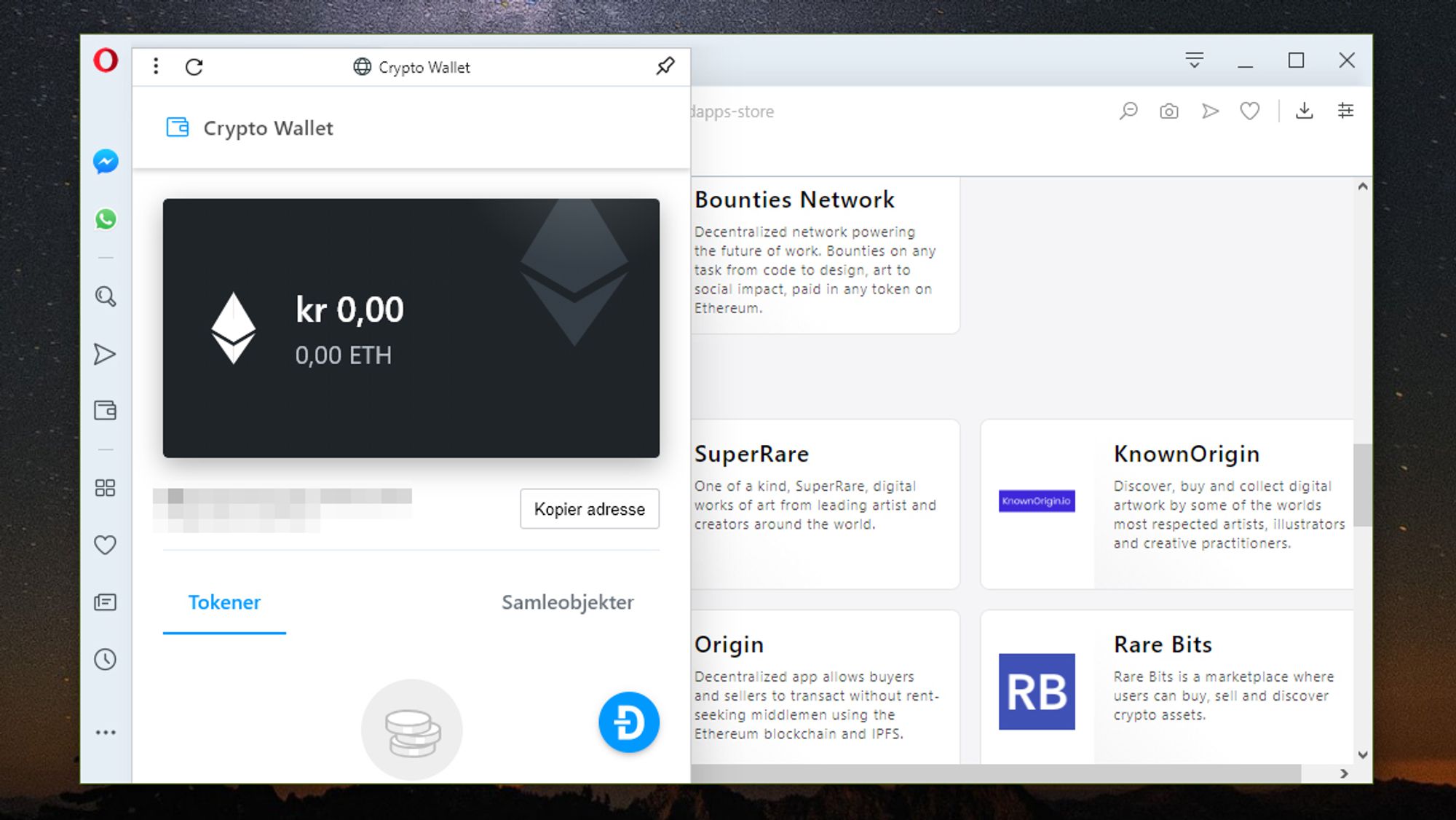Click the horizontal scrollbar right arrow

(1344, 774)
